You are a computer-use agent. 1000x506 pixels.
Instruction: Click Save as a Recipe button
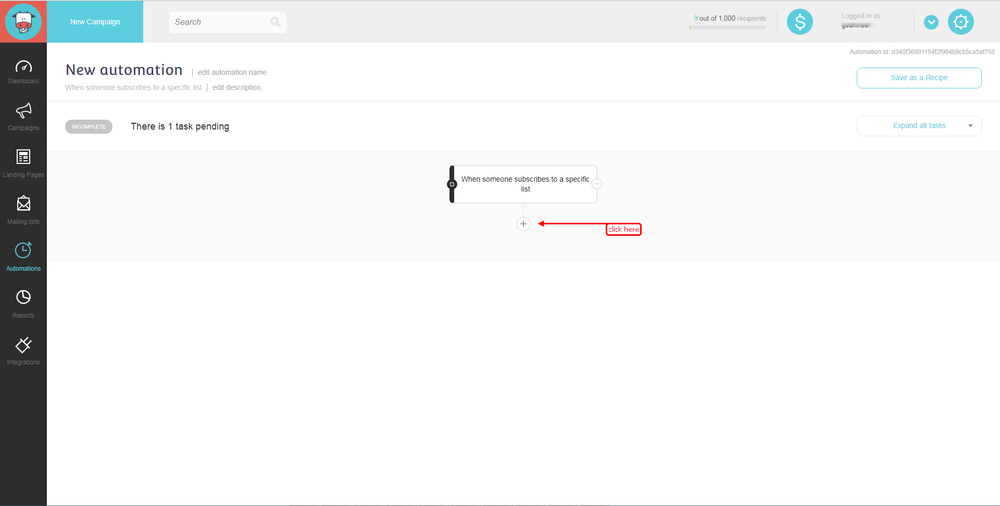[x=919, y=78]
